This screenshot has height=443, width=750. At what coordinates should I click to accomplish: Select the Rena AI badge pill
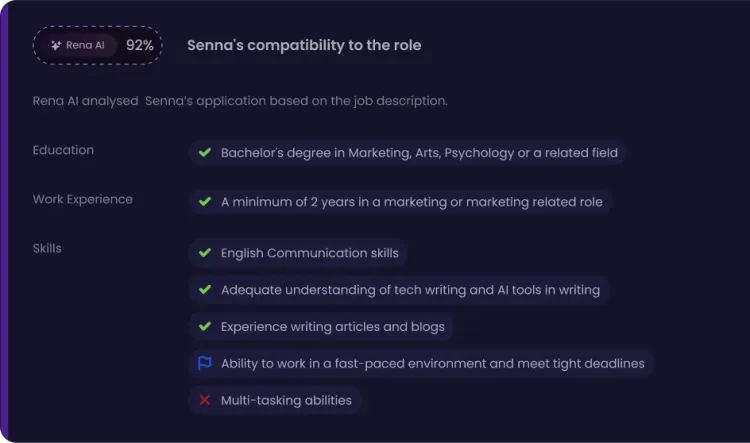click(x=79, y=45)
